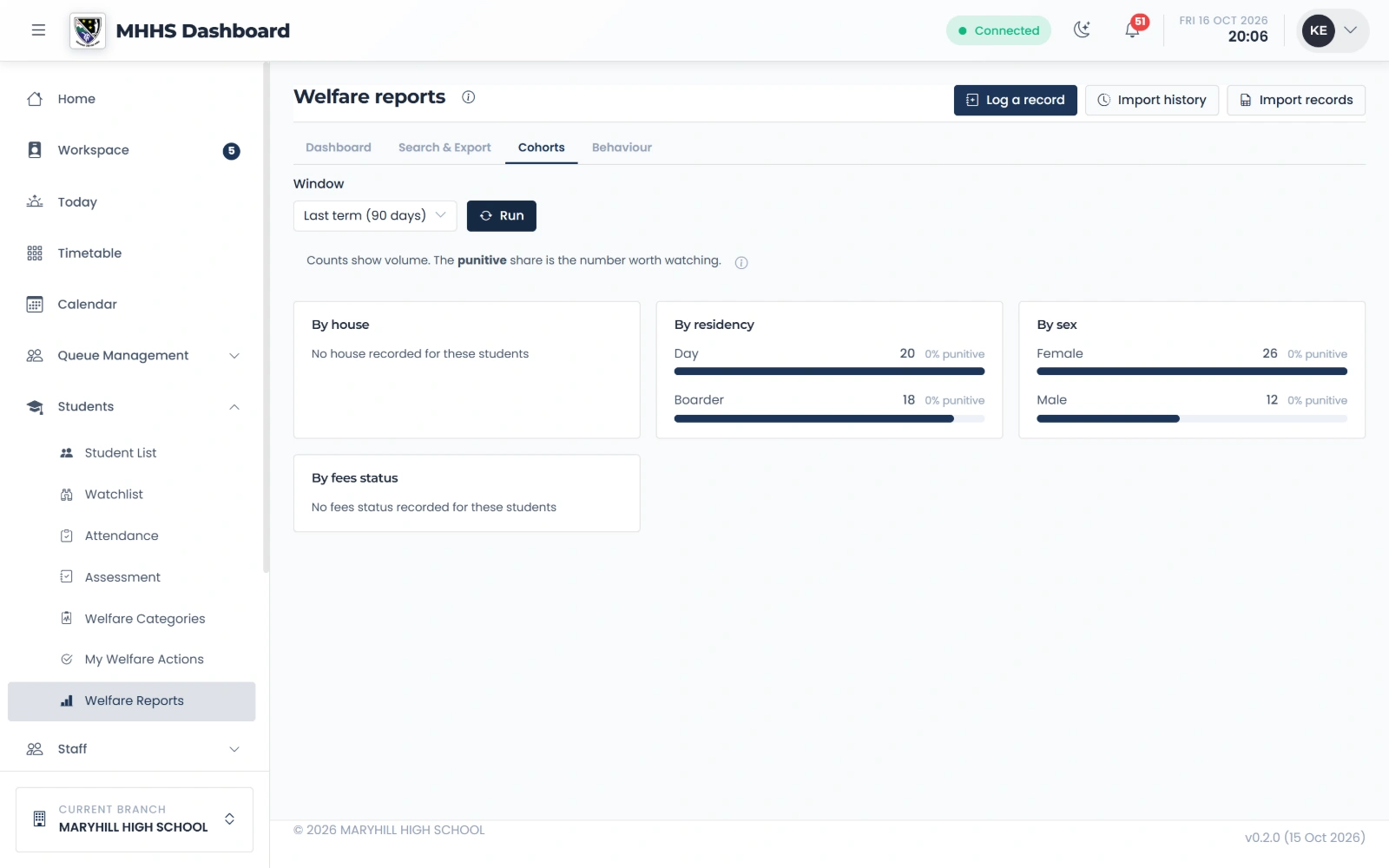The image size is (1389, 868).
Task: Toggle the hamburger sidebar menu
Action: (x=38, y=30)
